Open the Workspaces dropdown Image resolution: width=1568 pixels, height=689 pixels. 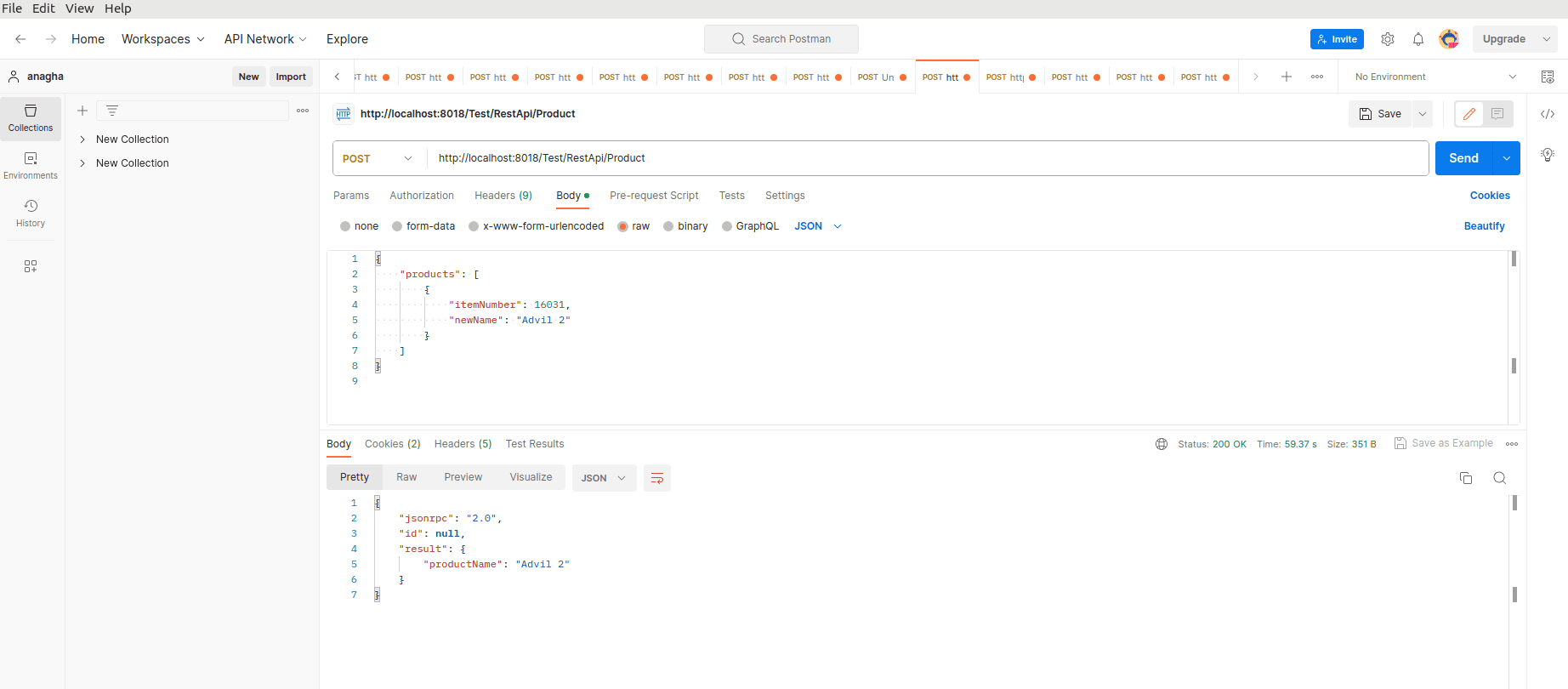(163, 39)
